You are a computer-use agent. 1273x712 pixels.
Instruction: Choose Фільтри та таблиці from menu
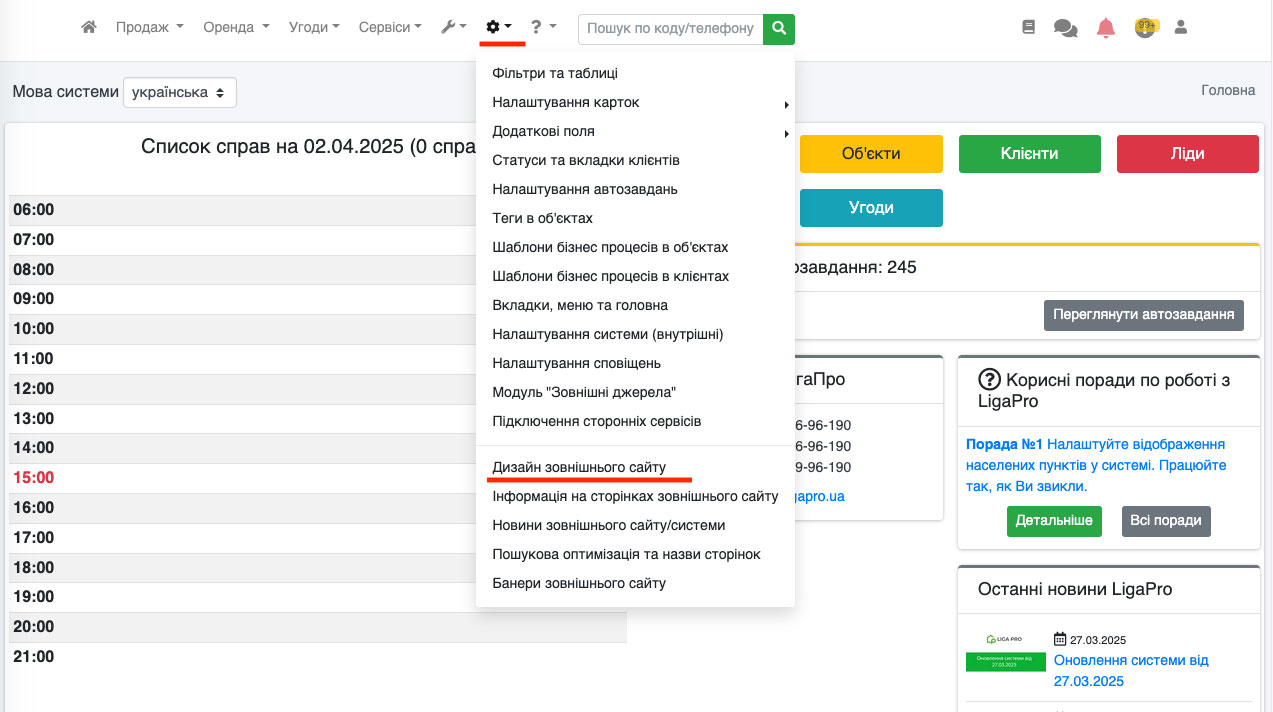click(x=555, y=73)
